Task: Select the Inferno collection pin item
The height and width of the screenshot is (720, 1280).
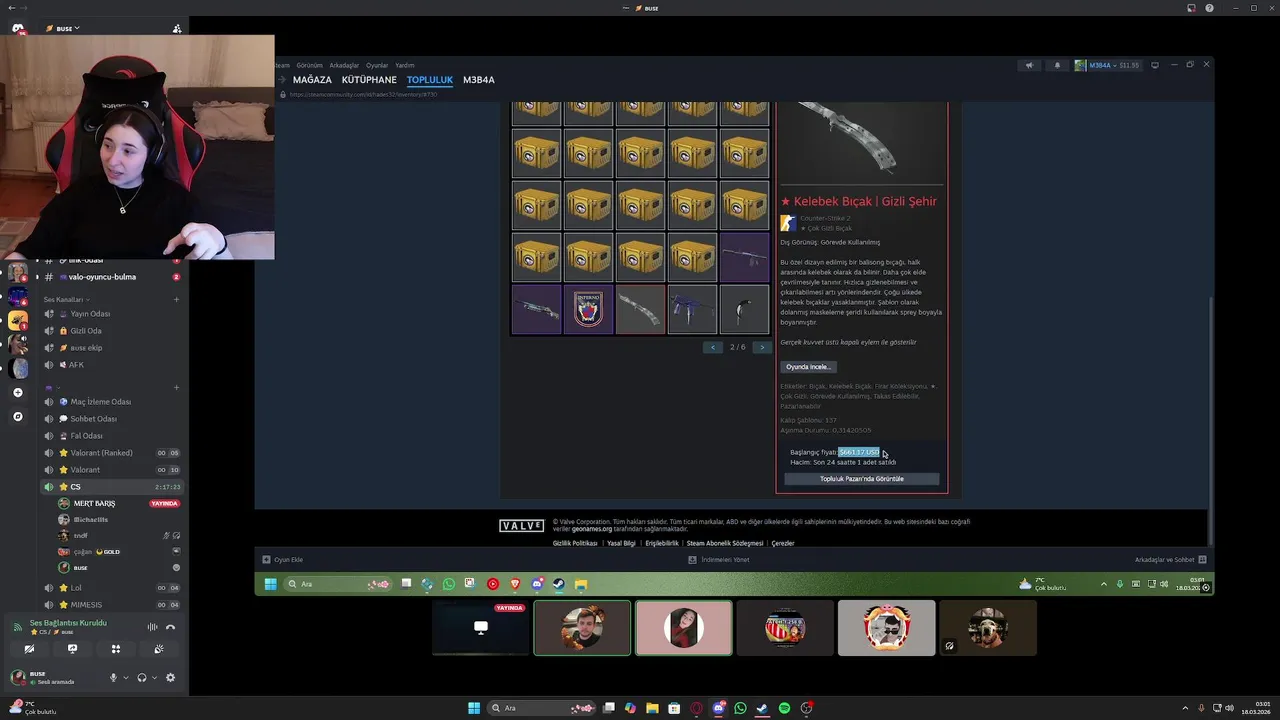Action: coord(588,309)
